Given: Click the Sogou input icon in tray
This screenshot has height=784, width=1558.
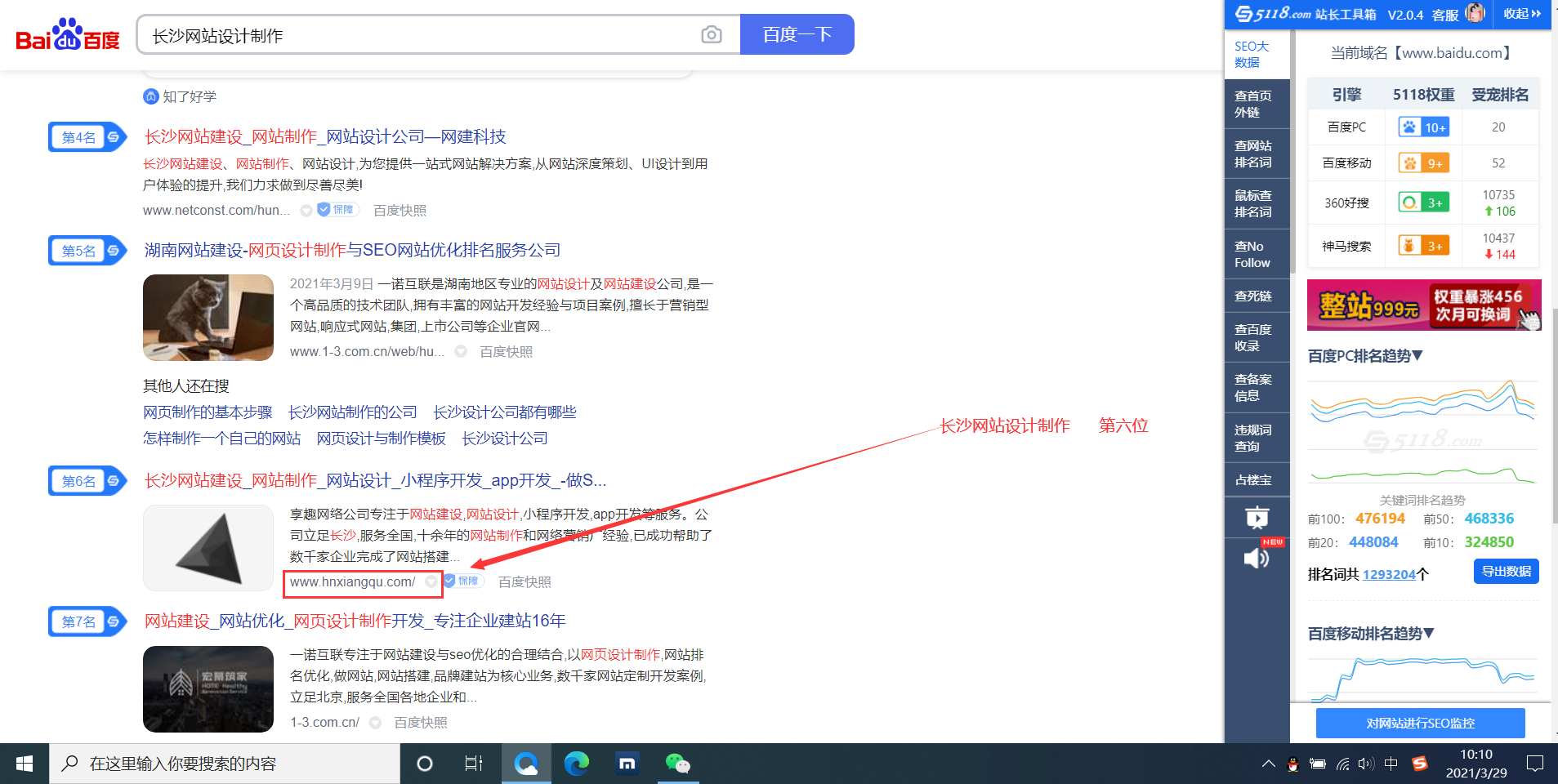Looking at the screenshot, I should (1420, 764).
